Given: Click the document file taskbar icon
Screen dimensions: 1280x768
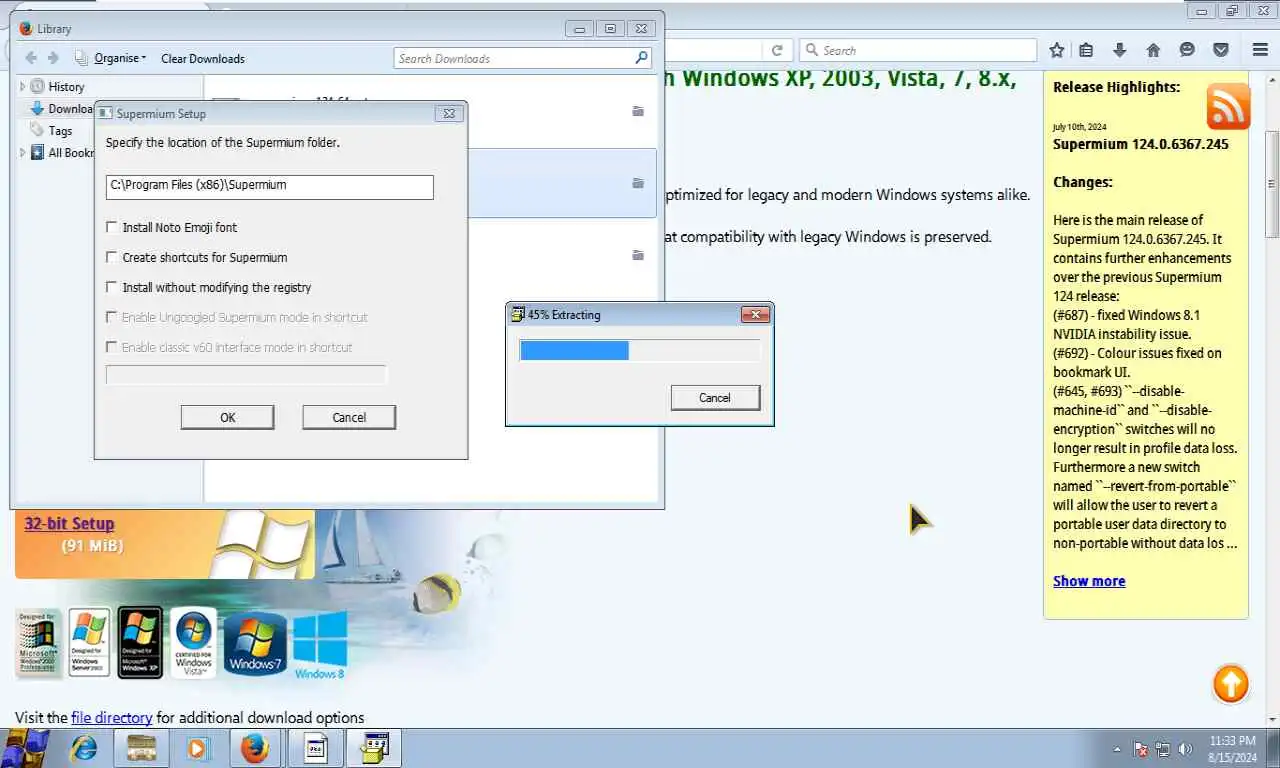Looking at the screenshot, I should coord(315,748).
